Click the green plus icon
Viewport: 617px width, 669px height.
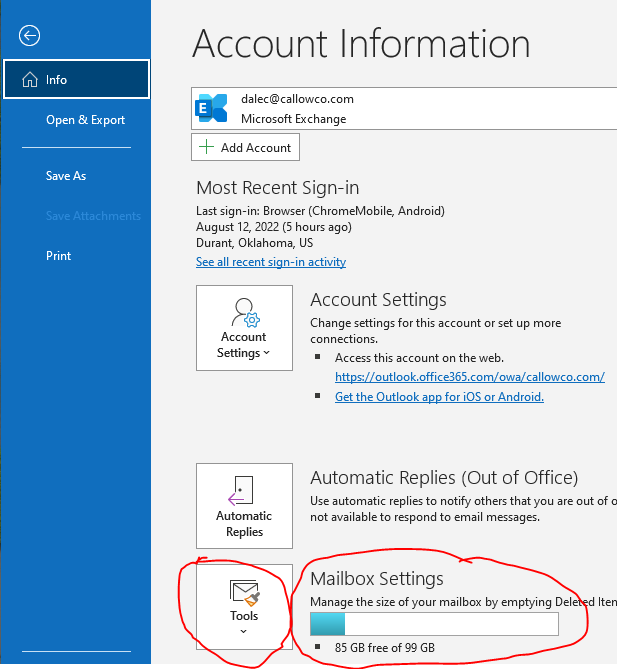pyautogui.click(x=207, y=147)
